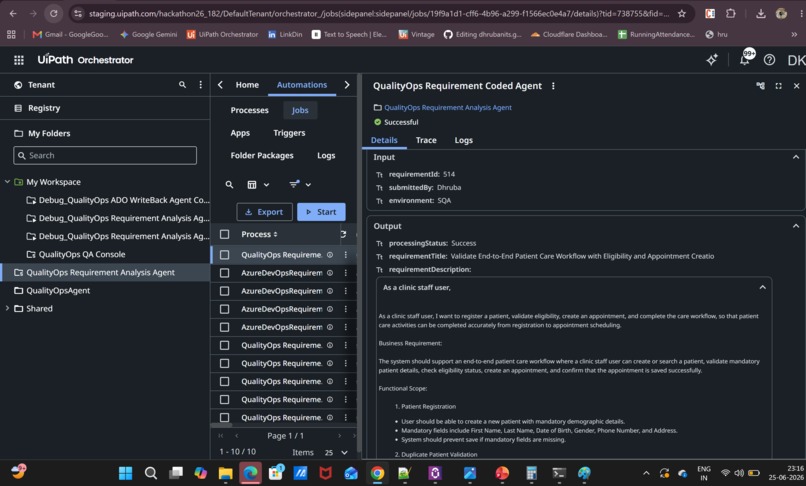The width and height of the screenshot is (806, 486).
Task: Check the first QualityOps Requireme job checkbox
Action: click(225, 255)
